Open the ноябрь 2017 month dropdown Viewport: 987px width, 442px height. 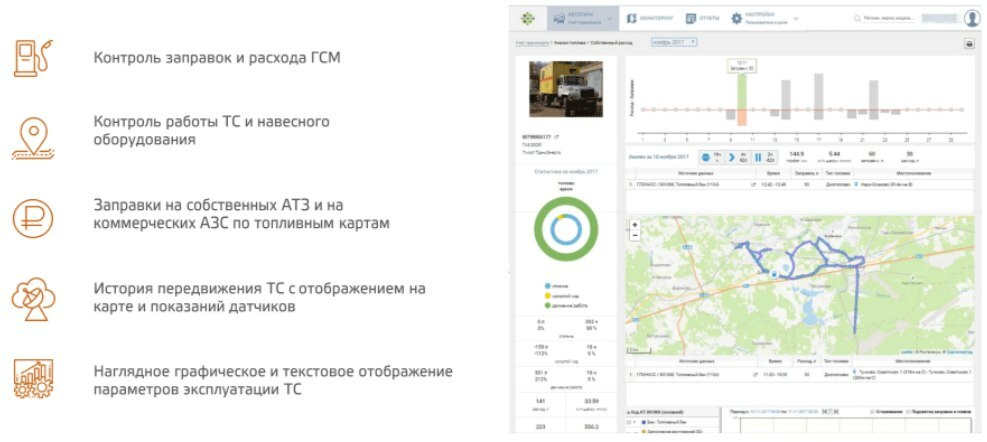[674, 42]
